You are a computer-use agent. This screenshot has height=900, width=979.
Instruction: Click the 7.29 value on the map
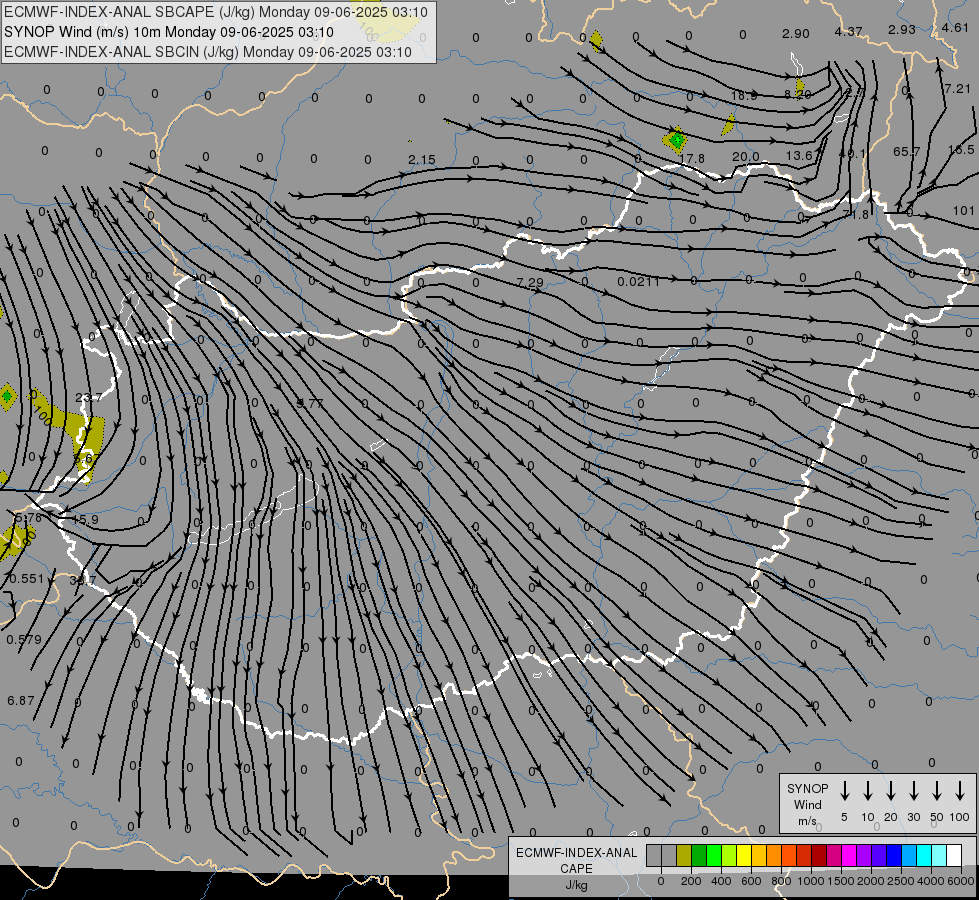(x=530, y=282)
